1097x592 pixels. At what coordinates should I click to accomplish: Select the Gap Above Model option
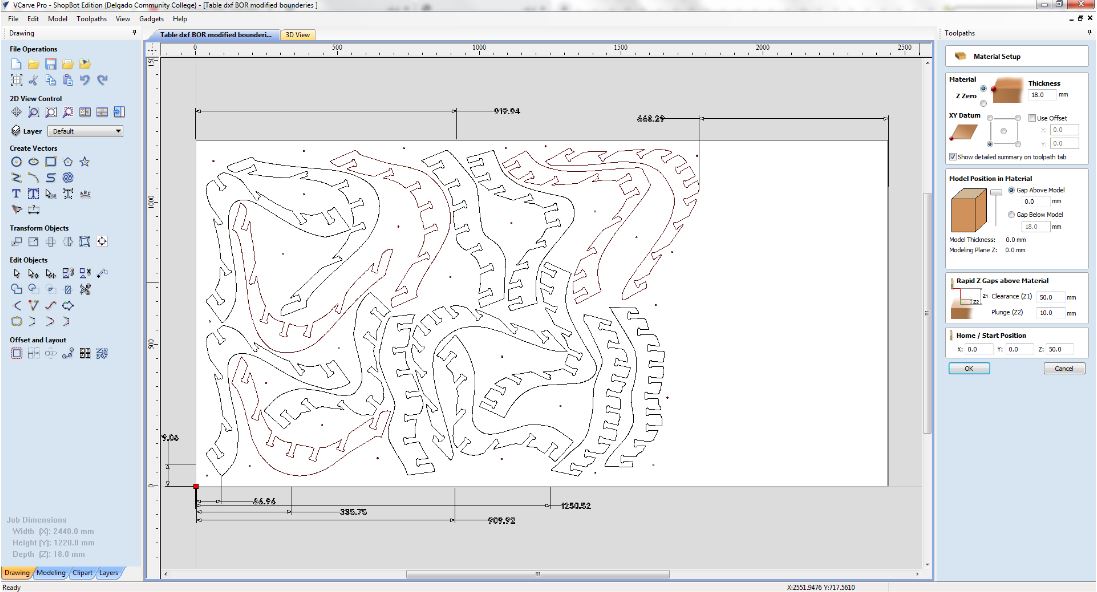point(1011,190)
